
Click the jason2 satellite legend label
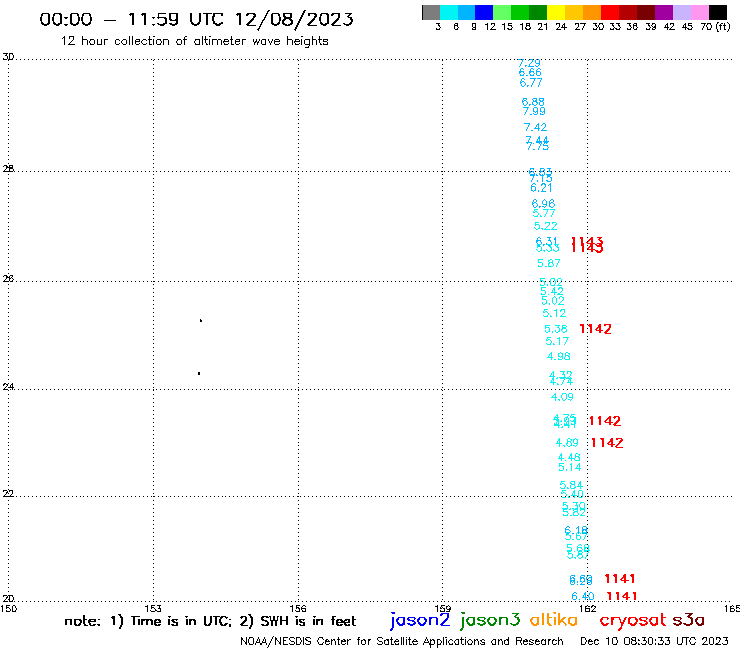pyautogui.click(x=420, y=620)
